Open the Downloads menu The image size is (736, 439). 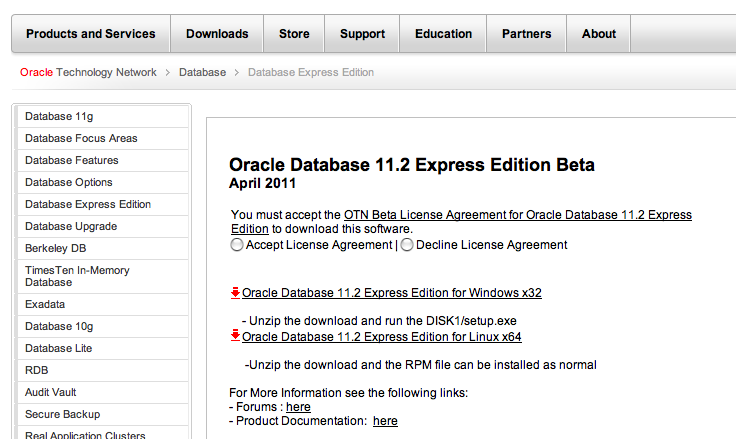pyautogui.click(x=217, y=34)
